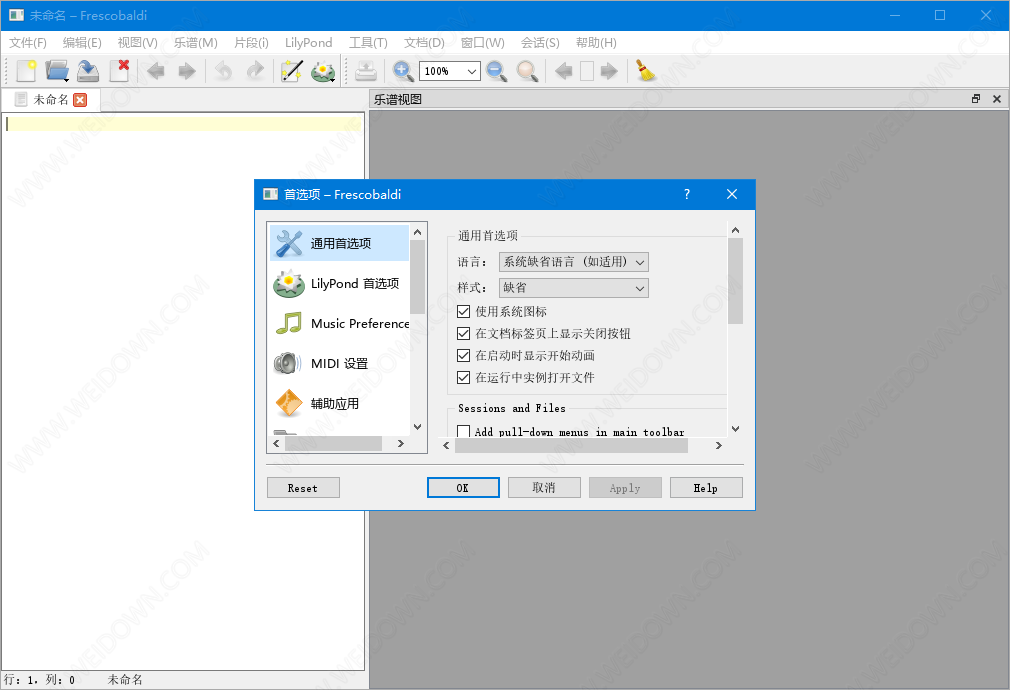Toggle 在启动时显示开始动画 checkbox
The width and height of the screenshot is (1010, 690).
coord(463,356)
